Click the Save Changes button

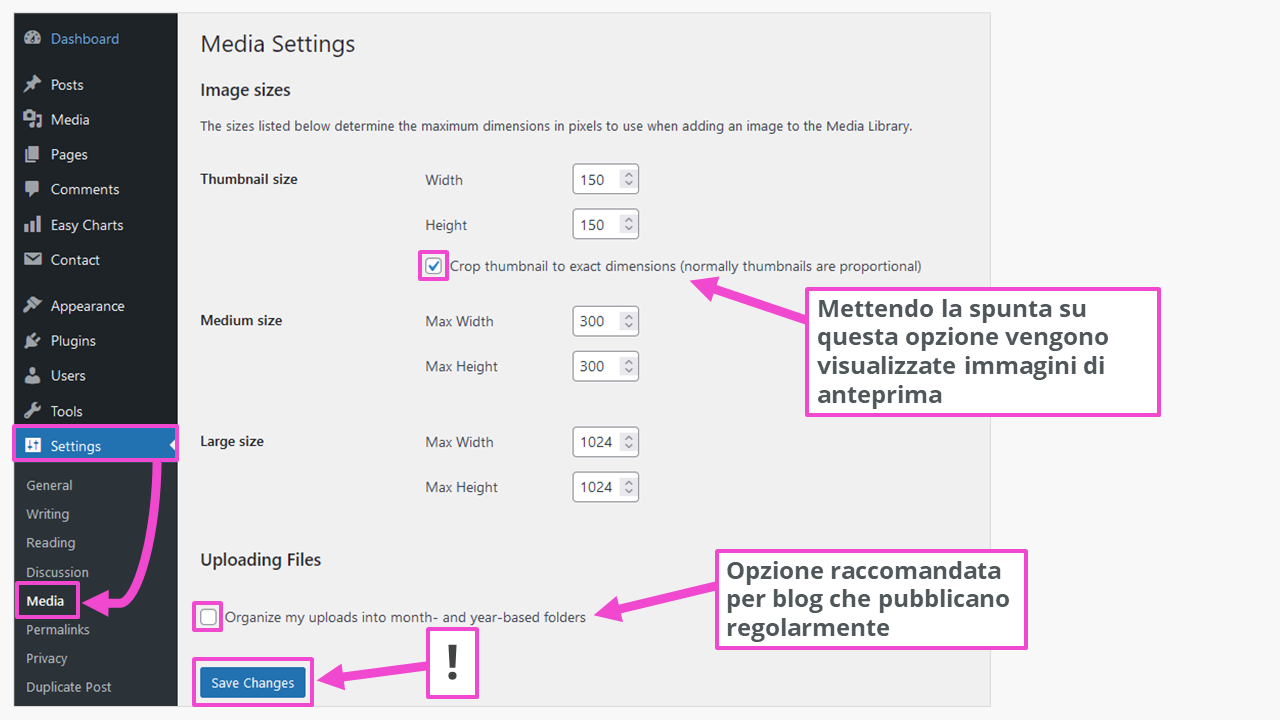pyautogui.click(x=253, y=683)
